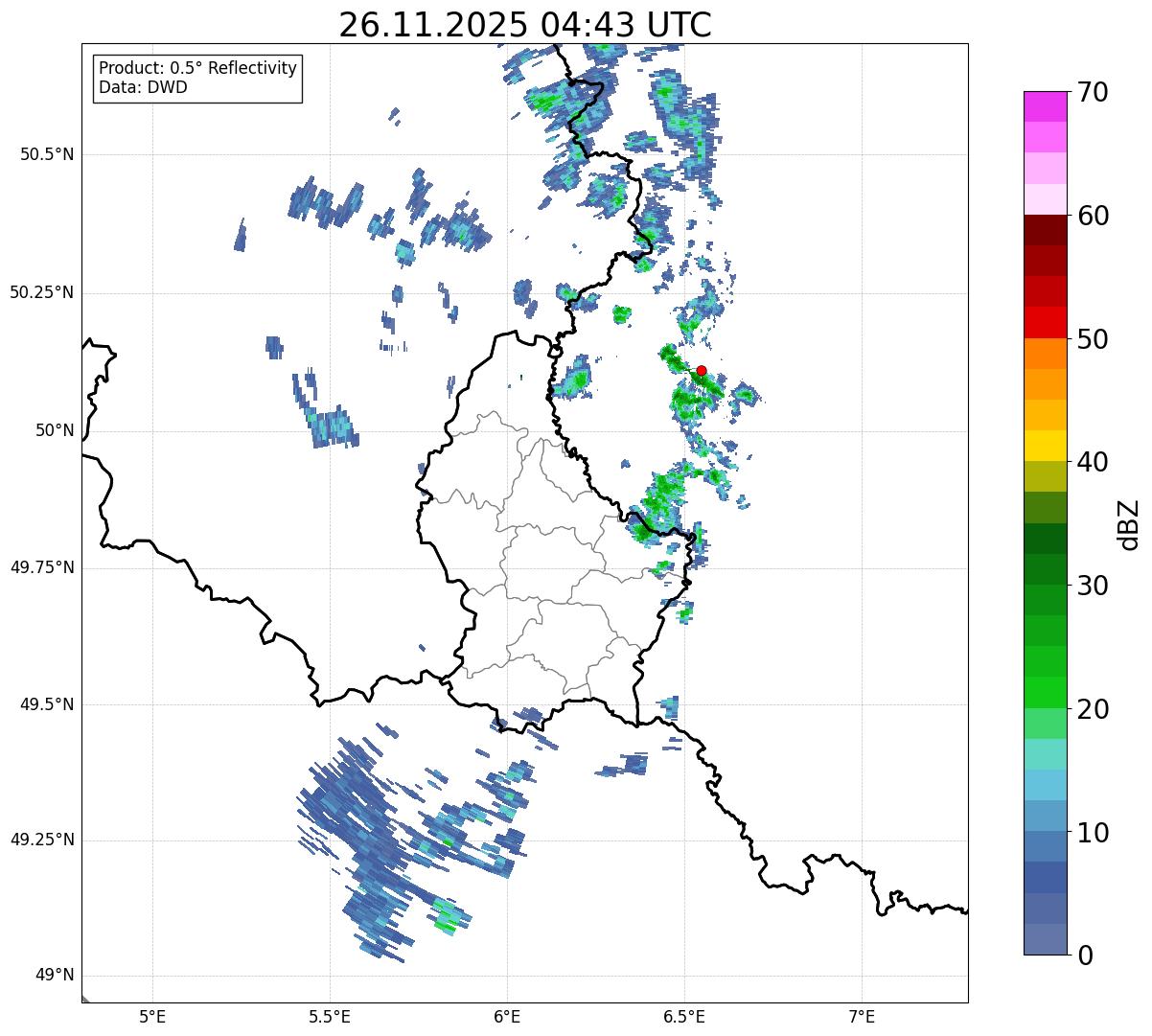The image size is (1152, 1036).
Task: Click latitude label "49°N"
Action: click(x=55, y=976)
